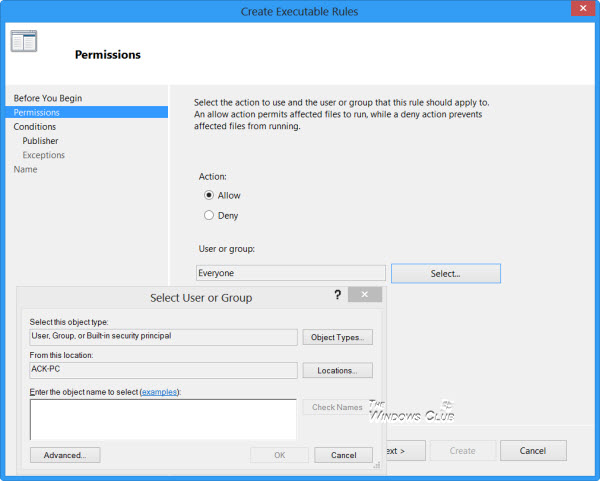Image resolution: width=600 pixels, height=481 pixels.
Task: Open the Advanced... search options
Action: point(65,455)
